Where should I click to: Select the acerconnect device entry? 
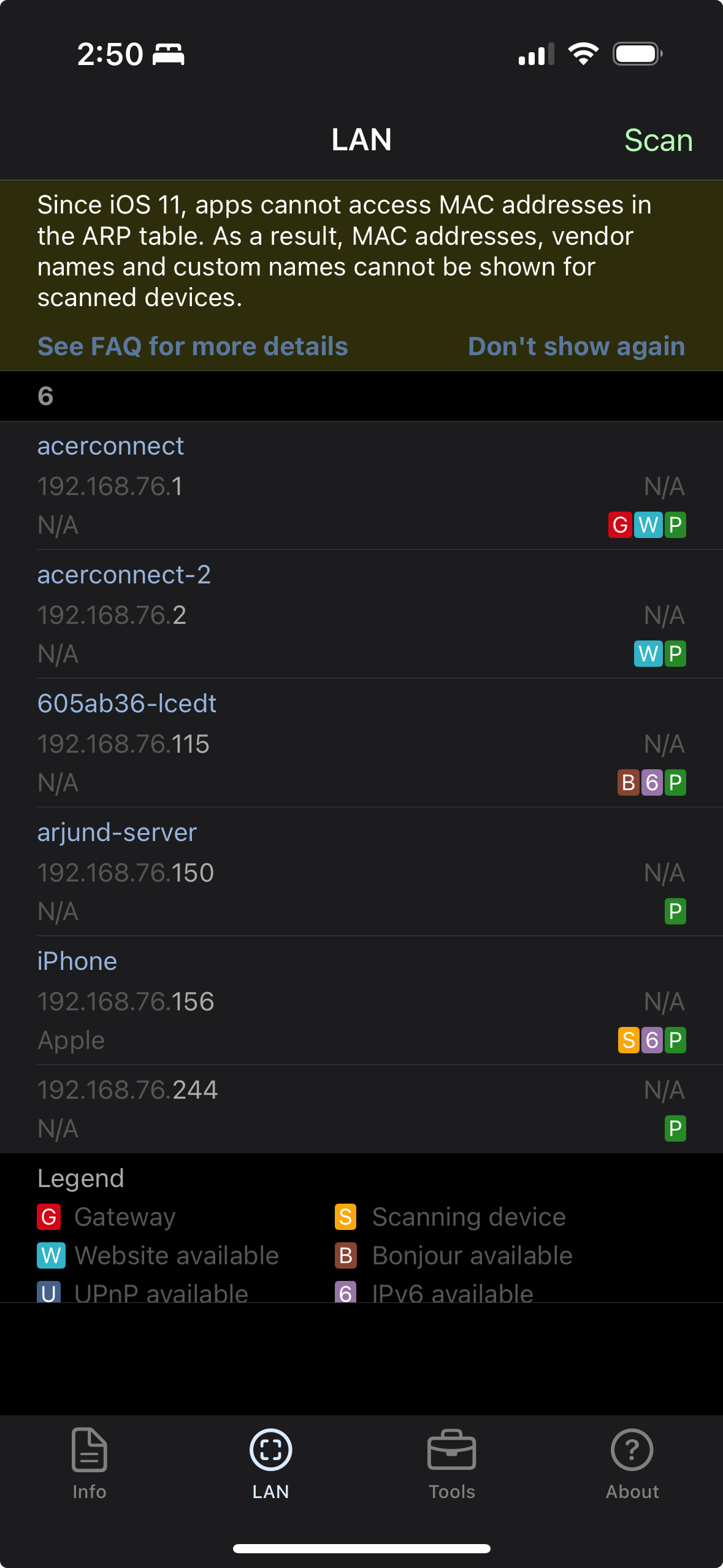click(x=245, y=485)
